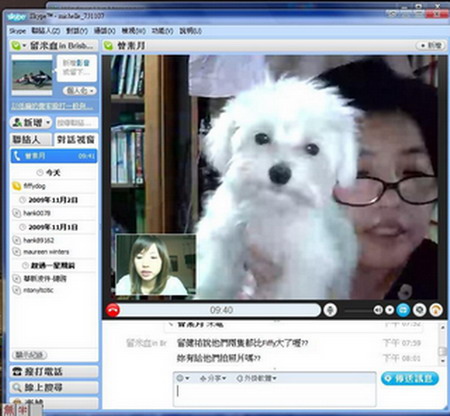End the call with red hang-up button
The image size is (450, 416).
coord(113,310)
